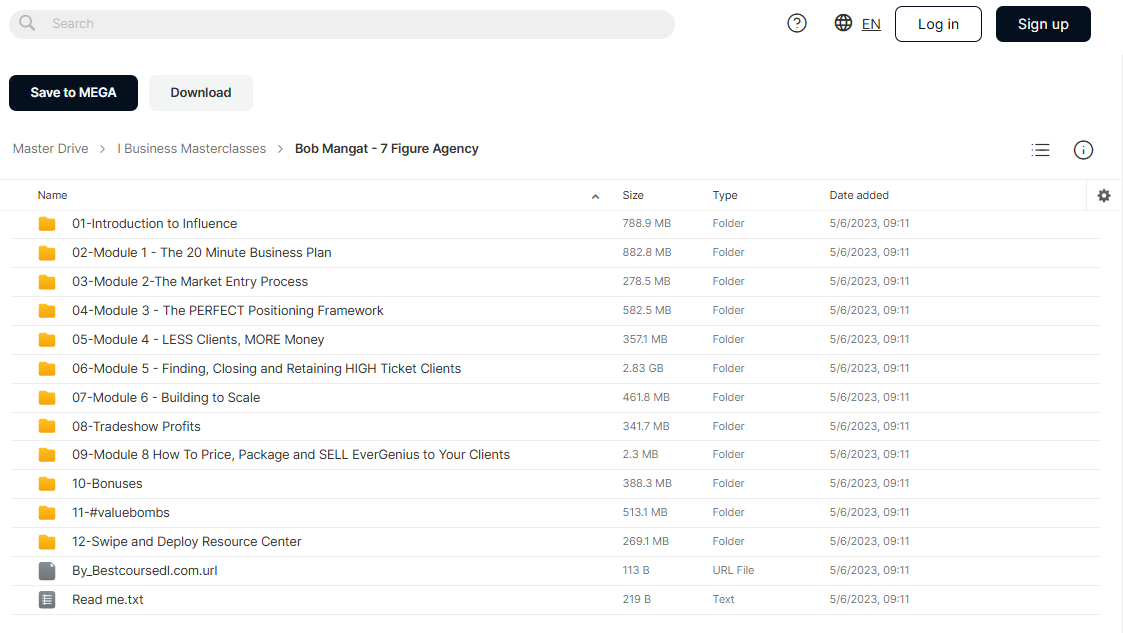The image size is (1123, 633).
Task: Click folder icon for 09-Module 8
Action: click(47, 455)
